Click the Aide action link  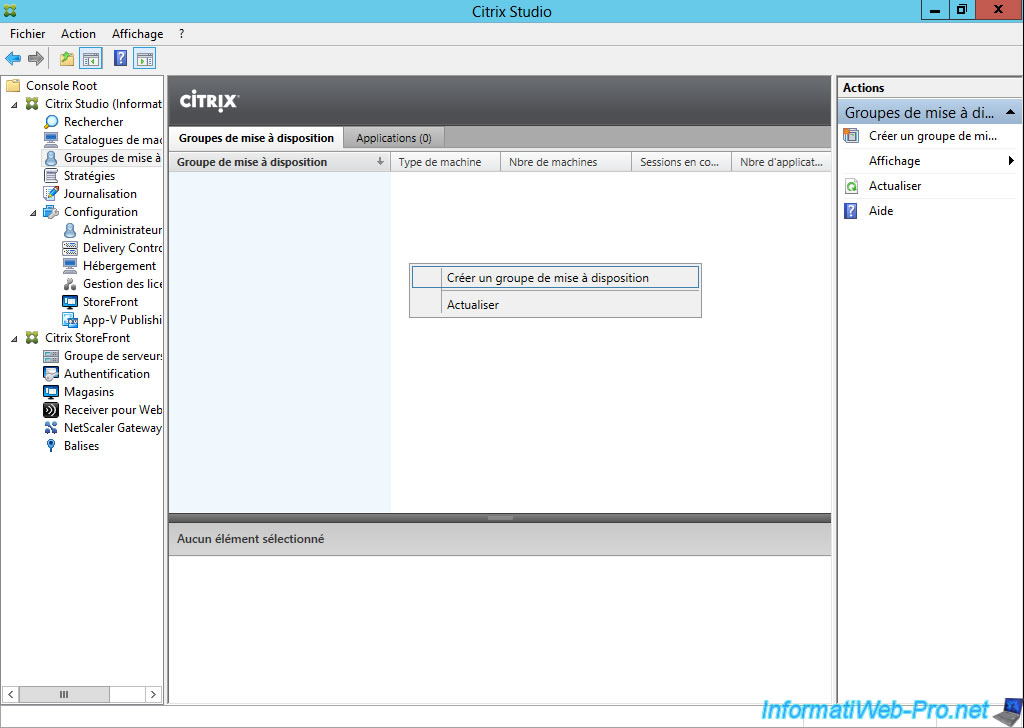click(881, 211)
